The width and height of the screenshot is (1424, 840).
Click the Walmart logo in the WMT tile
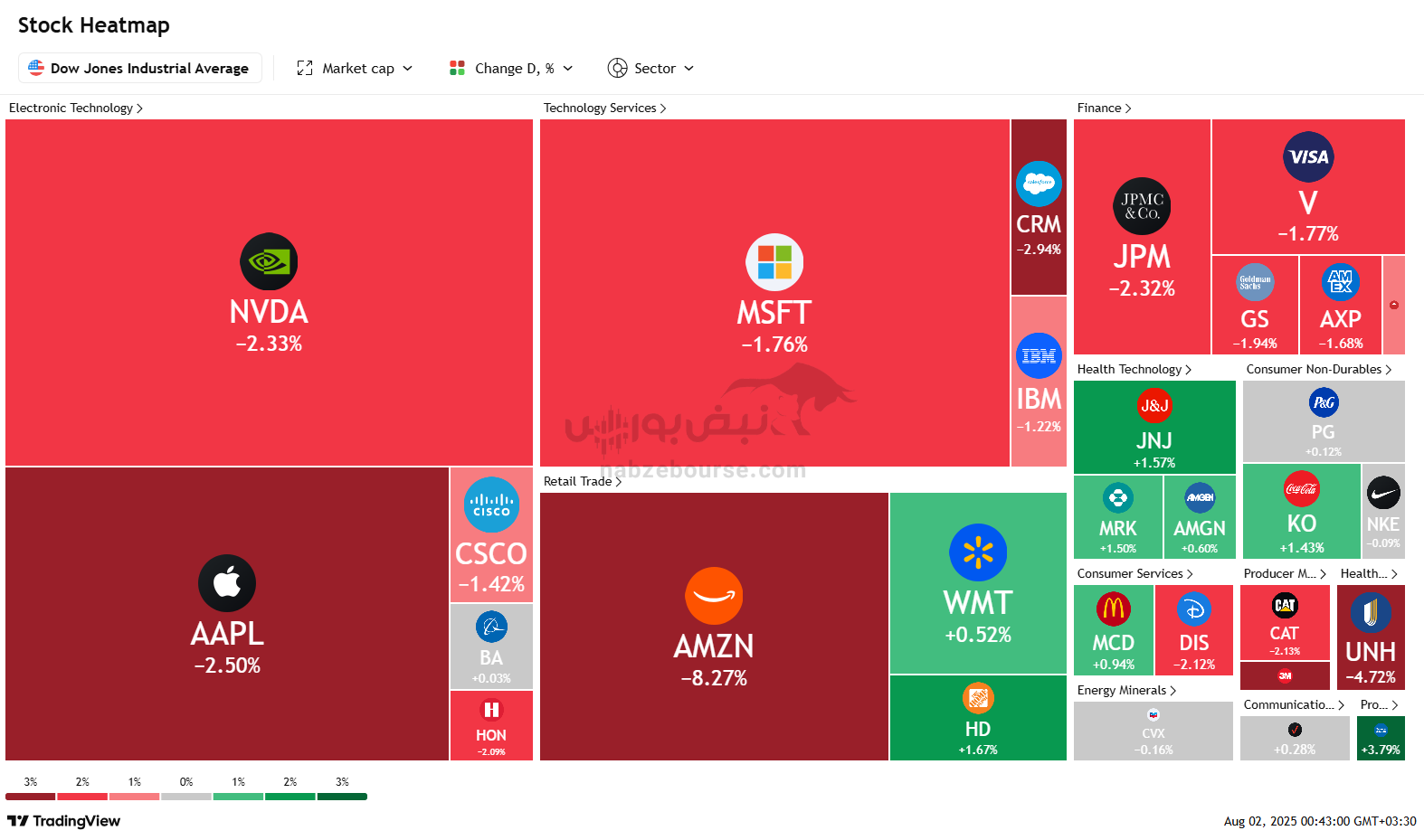click(978, 552)
